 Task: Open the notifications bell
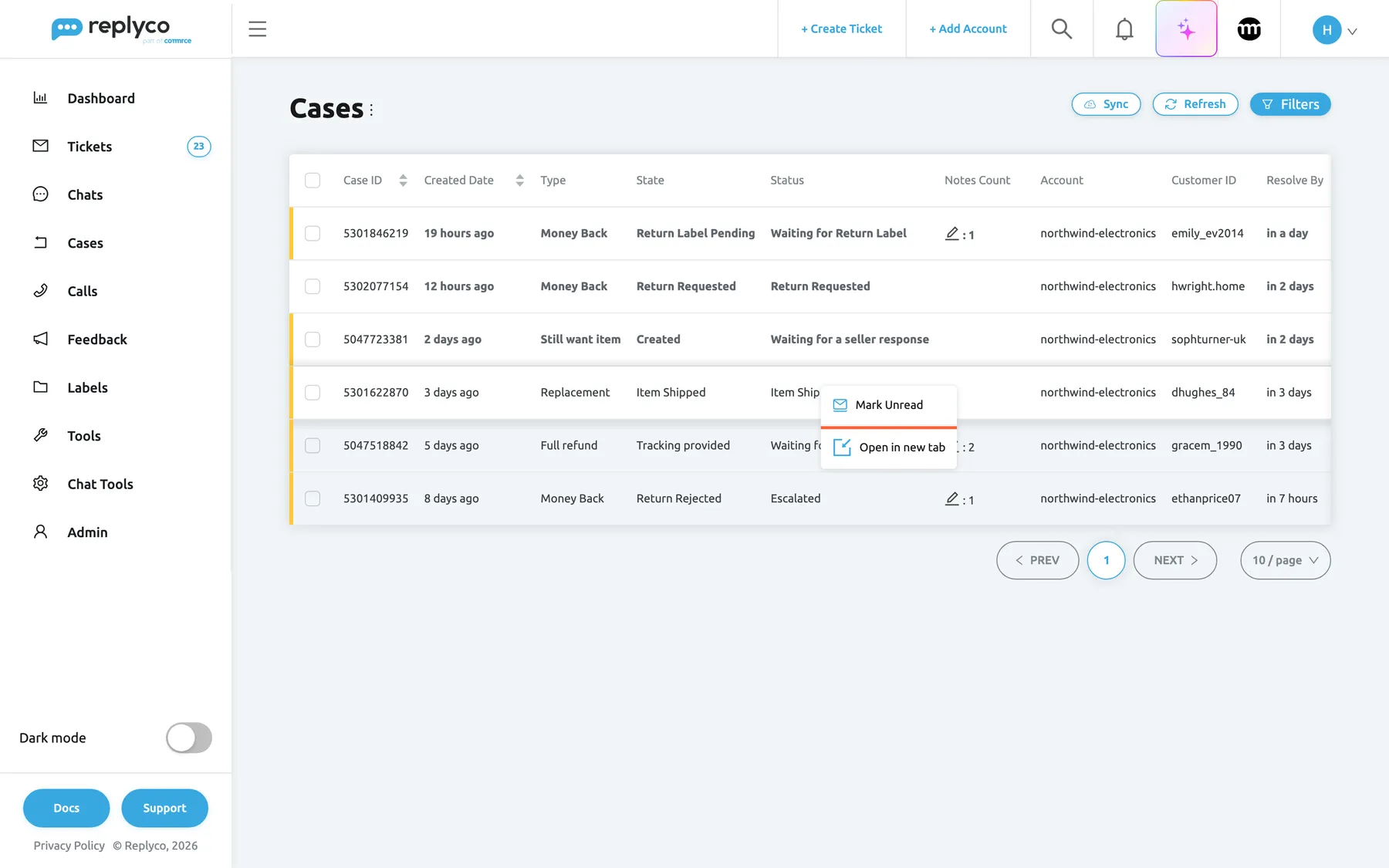[x=1124, y=29]
